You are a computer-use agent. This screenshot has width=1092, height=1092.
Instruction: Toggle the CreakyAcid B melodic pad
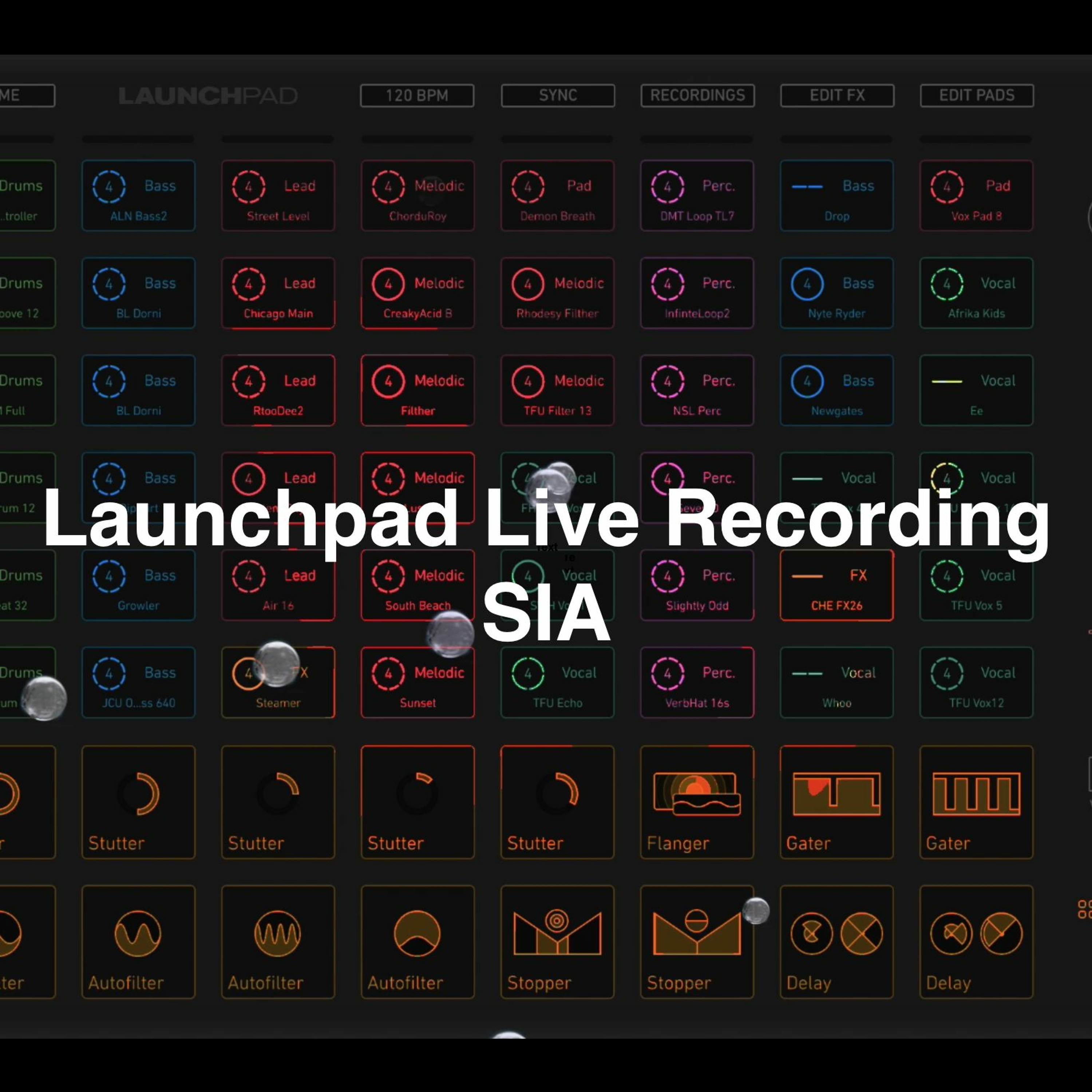[418, 293]
